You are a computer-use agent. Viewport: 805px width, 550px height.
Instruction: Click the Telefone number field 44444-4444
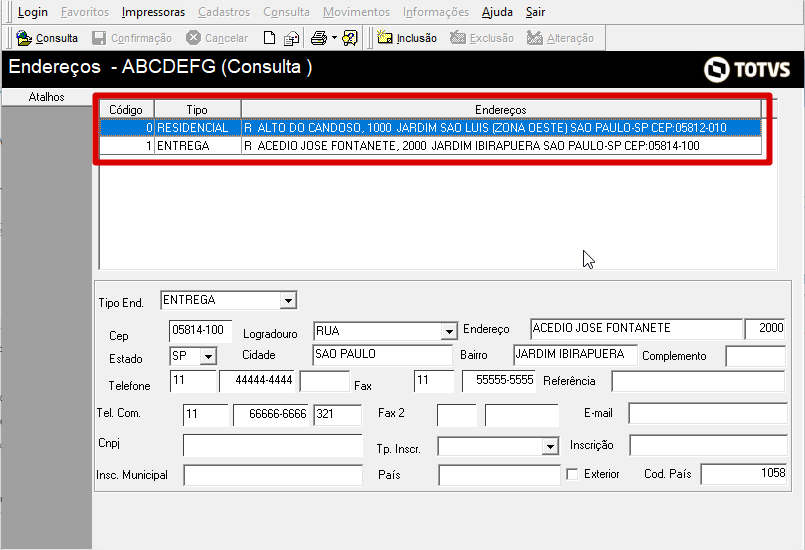tap(257, 381)
